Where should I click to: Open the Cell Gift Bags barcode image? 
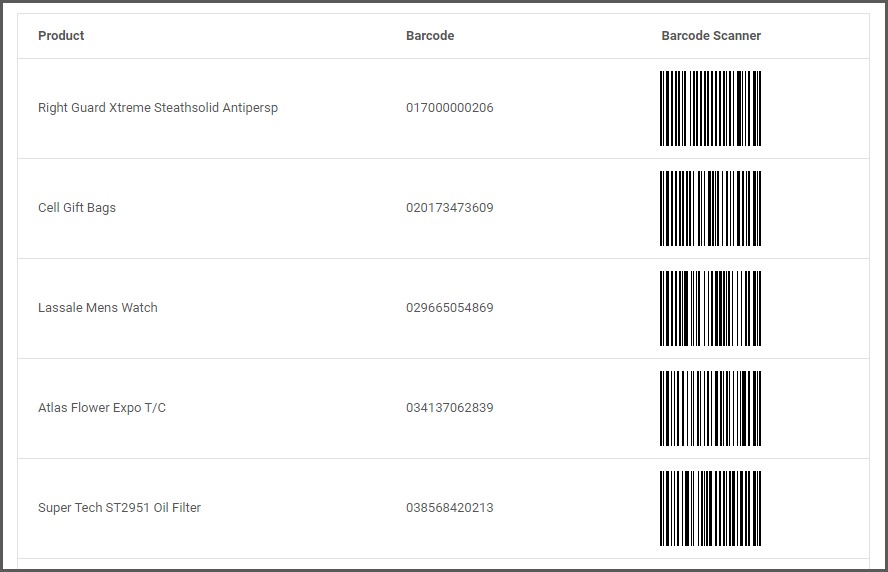(711, 208)
